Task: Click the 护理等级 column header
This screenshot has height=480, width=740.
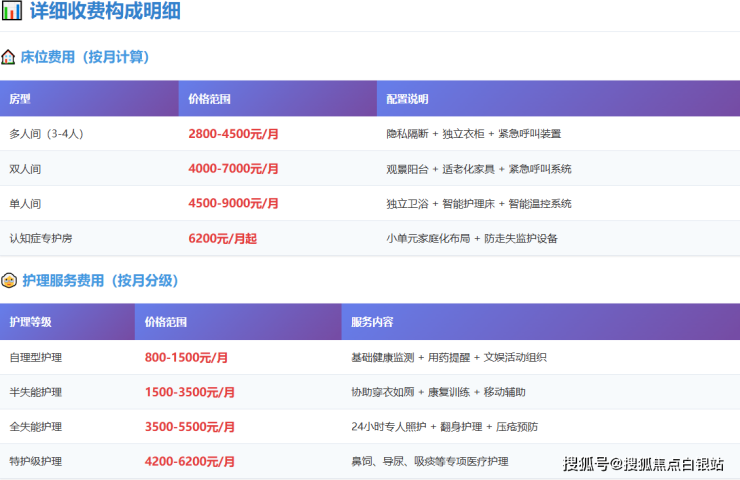Action: pos(30,322)
